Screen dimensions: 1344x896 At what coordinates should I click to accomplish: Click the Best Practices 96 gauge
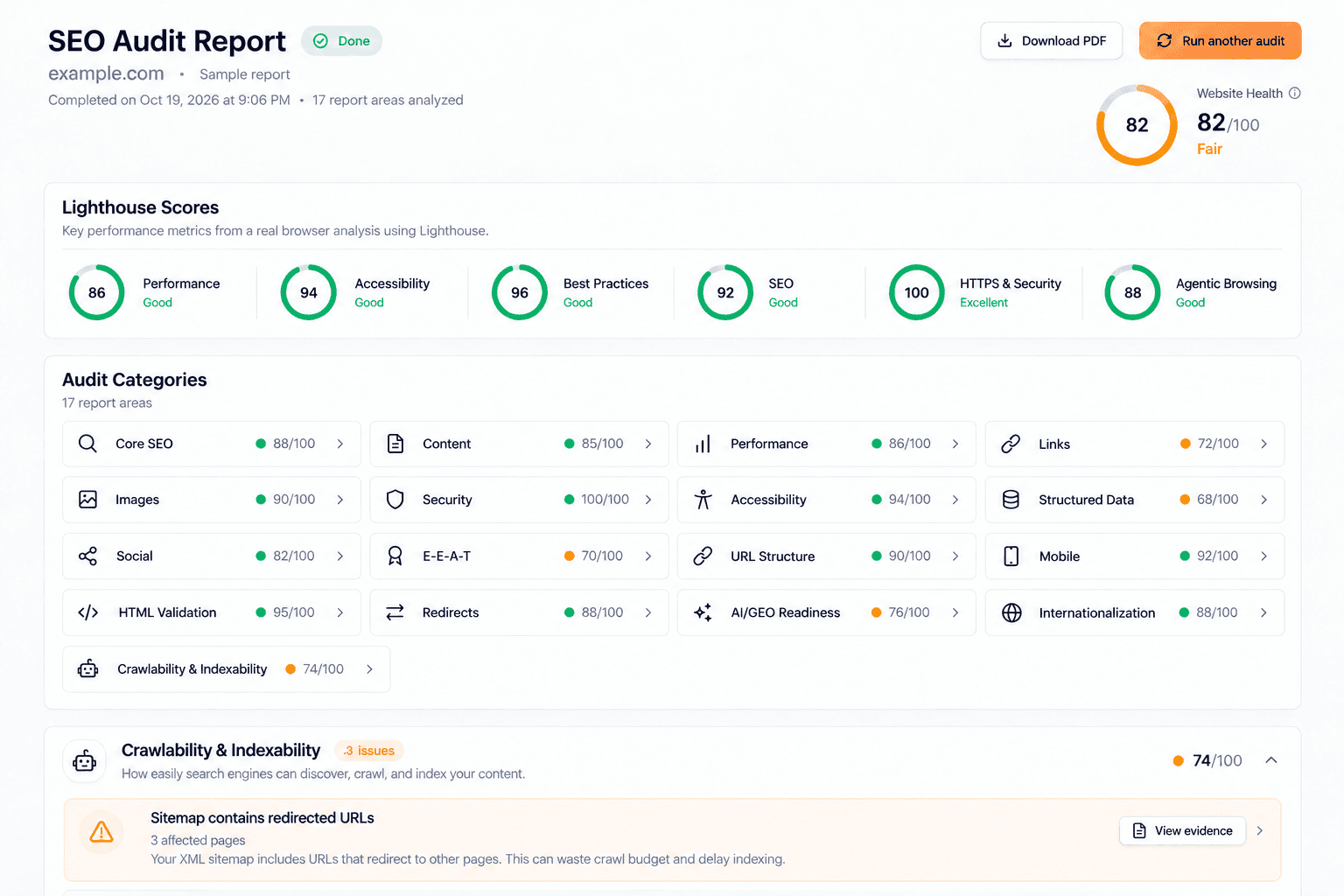tap(520, 292)
